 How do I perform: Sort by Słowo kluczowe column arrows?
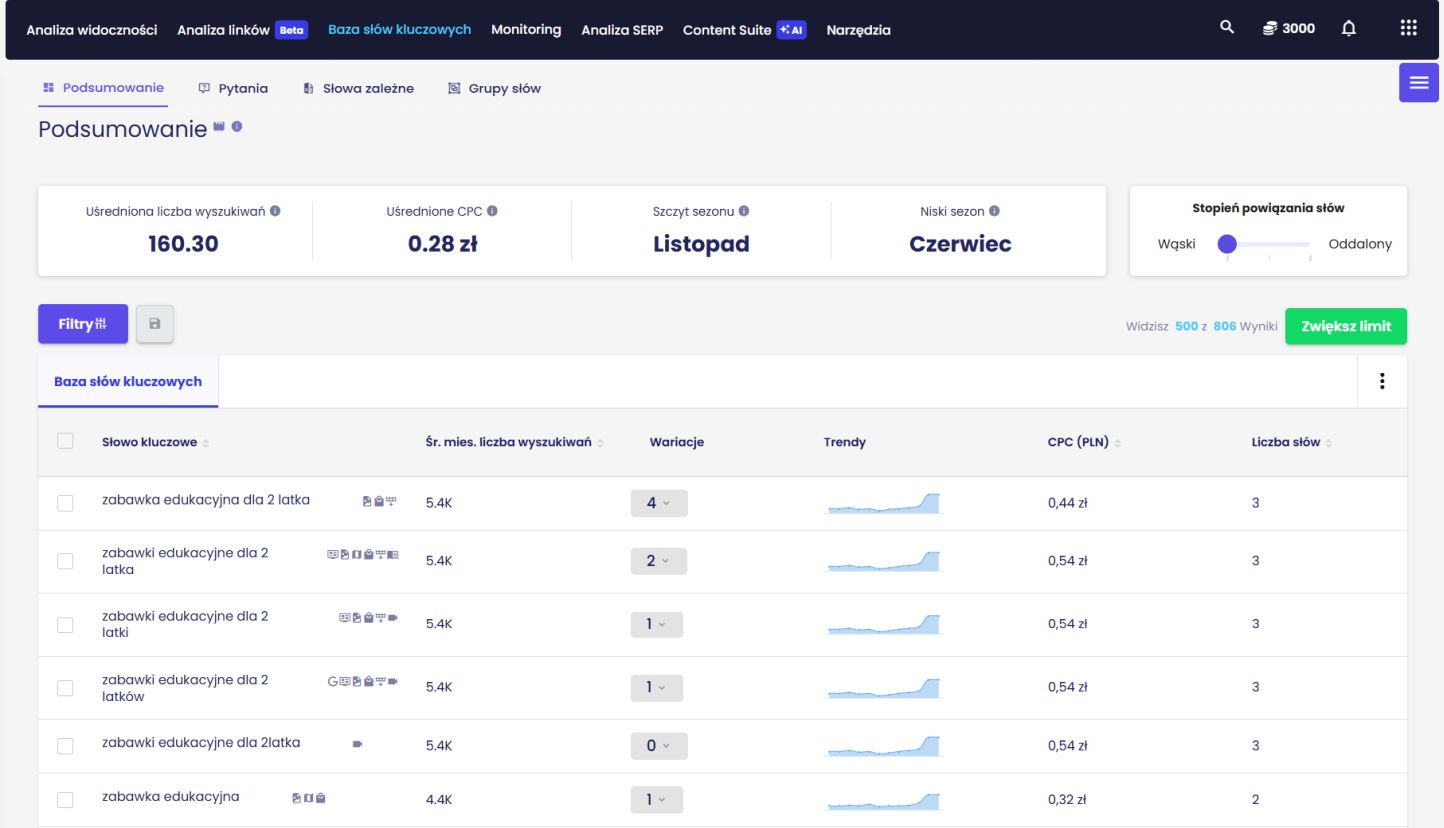pos(206,443)
